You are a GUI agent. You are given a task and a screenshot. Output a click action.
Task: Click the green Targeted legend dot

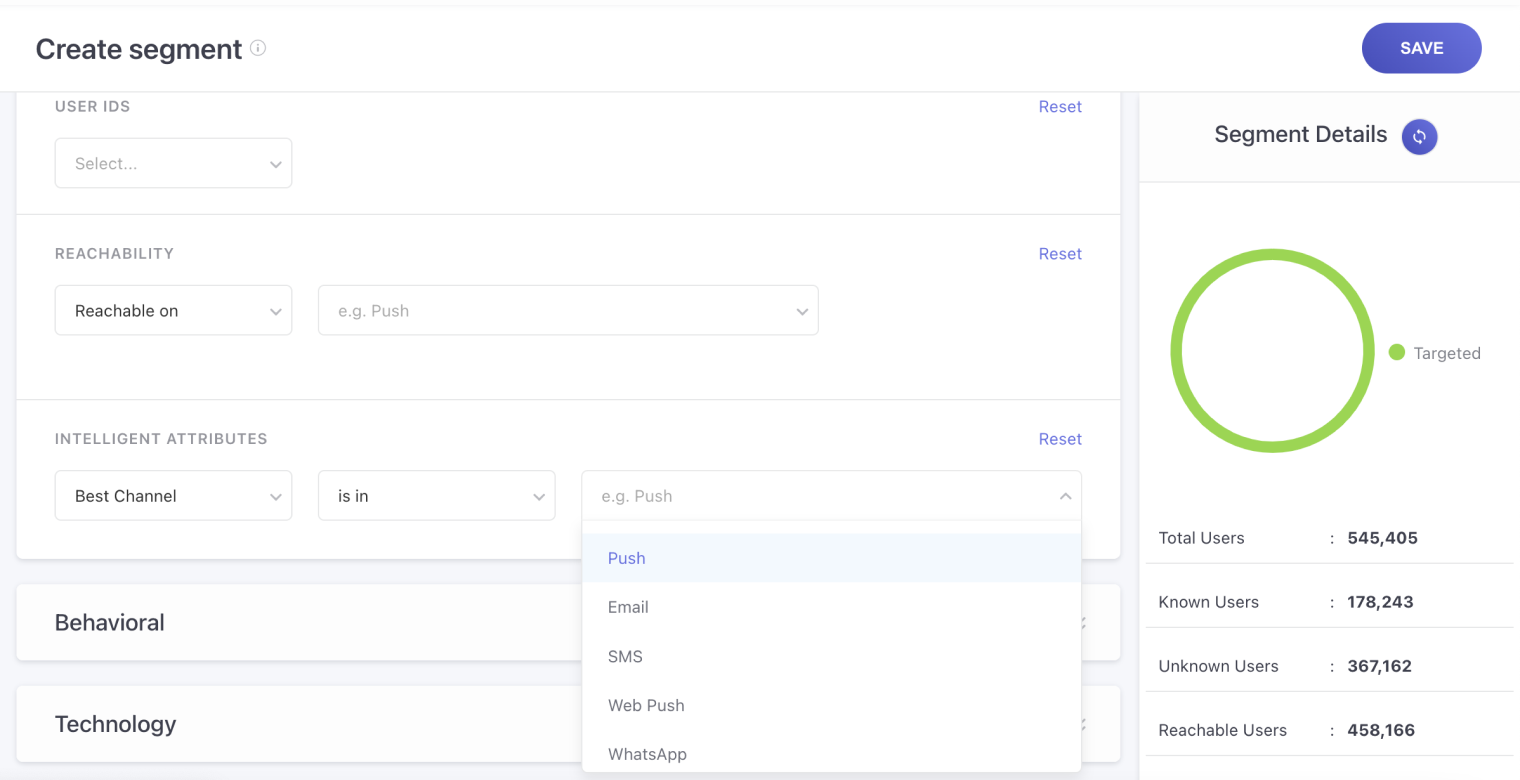click(1397, 353)
